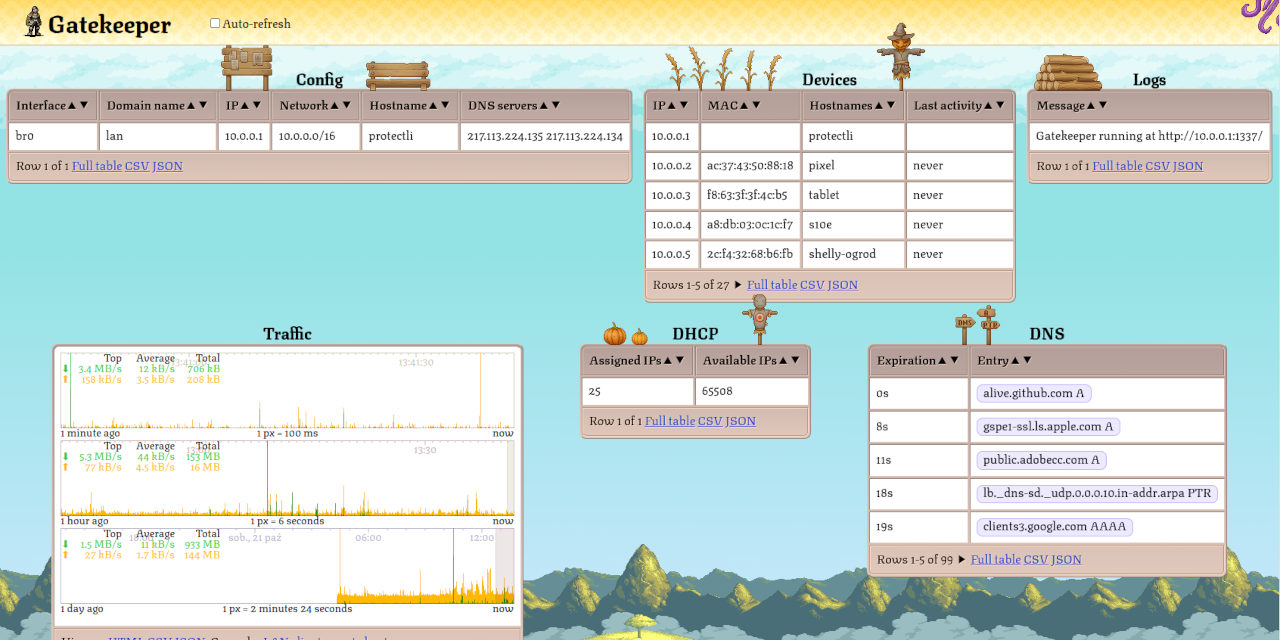Click the clients3.google.com AAAA entry

click(x=1055, y=526)
